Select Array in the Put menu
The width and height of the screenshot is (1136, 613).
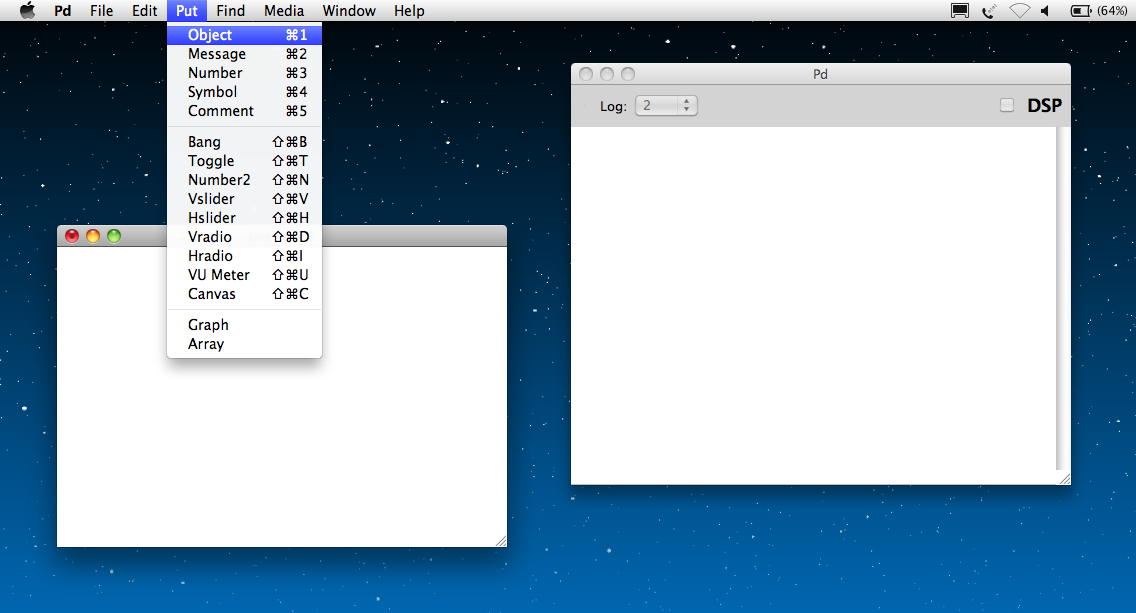[244, 344]
